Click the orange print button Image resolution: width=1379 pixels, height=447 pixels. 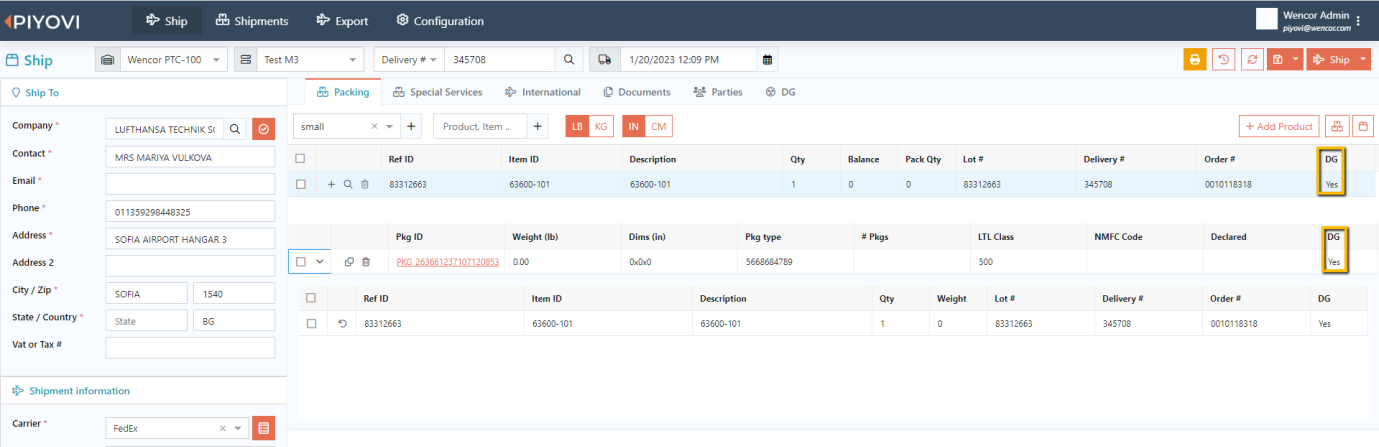(1194, 60)
